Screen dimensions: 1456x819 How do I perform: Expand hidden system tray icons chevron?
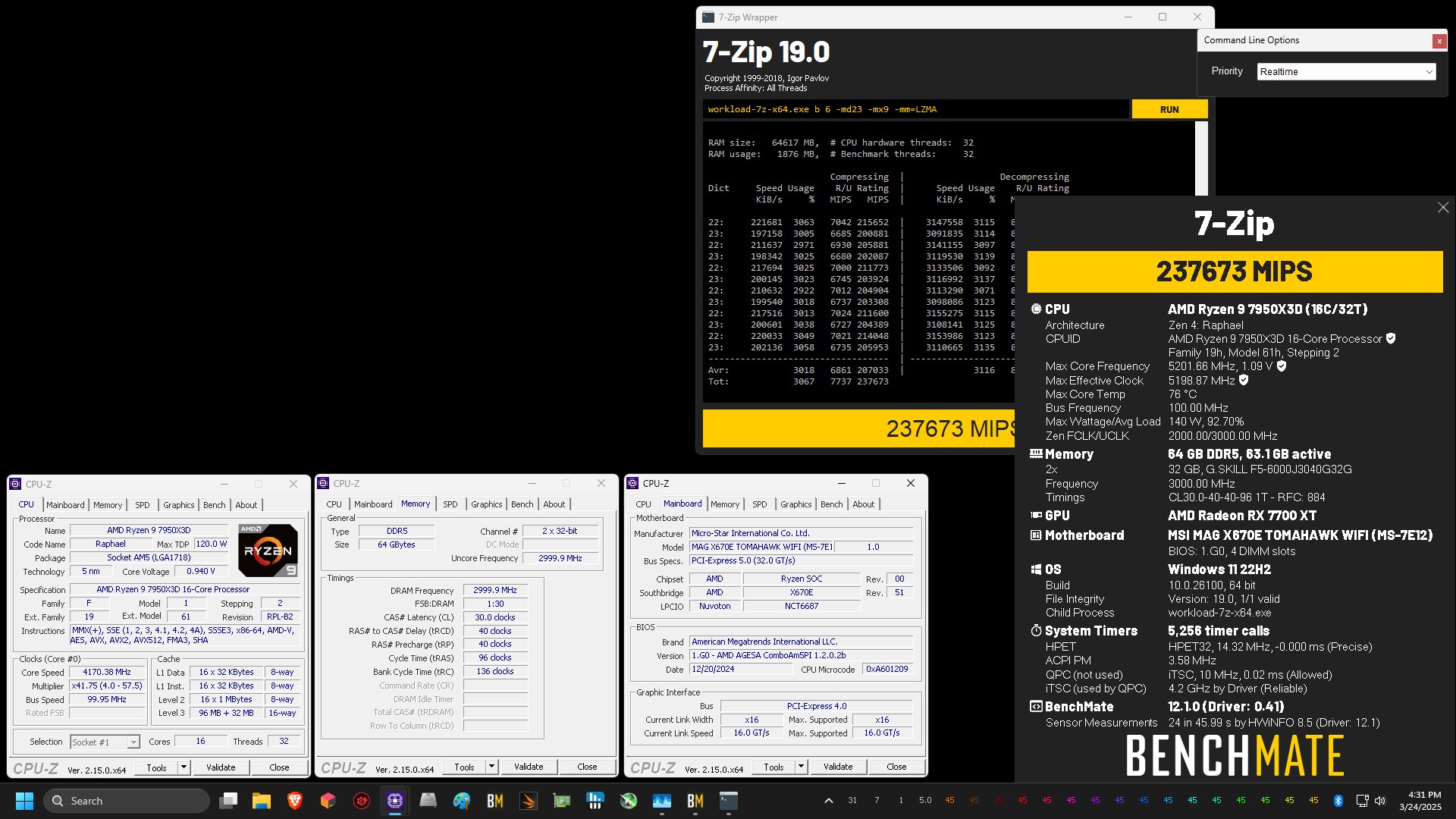tap(829, 801)
